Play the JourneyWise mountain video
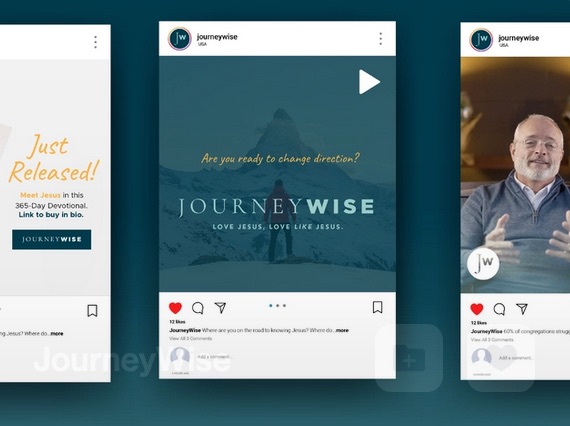This screenshot has width=570, height=426. point(369,82)
